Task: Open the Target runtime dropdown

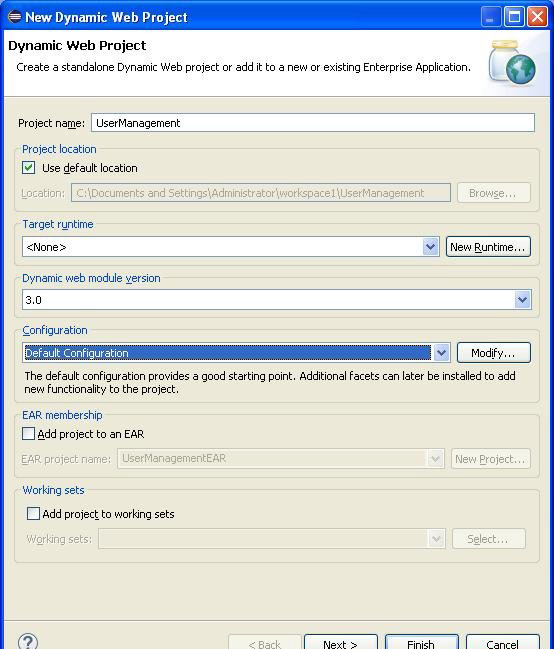Action: (431, 247)
